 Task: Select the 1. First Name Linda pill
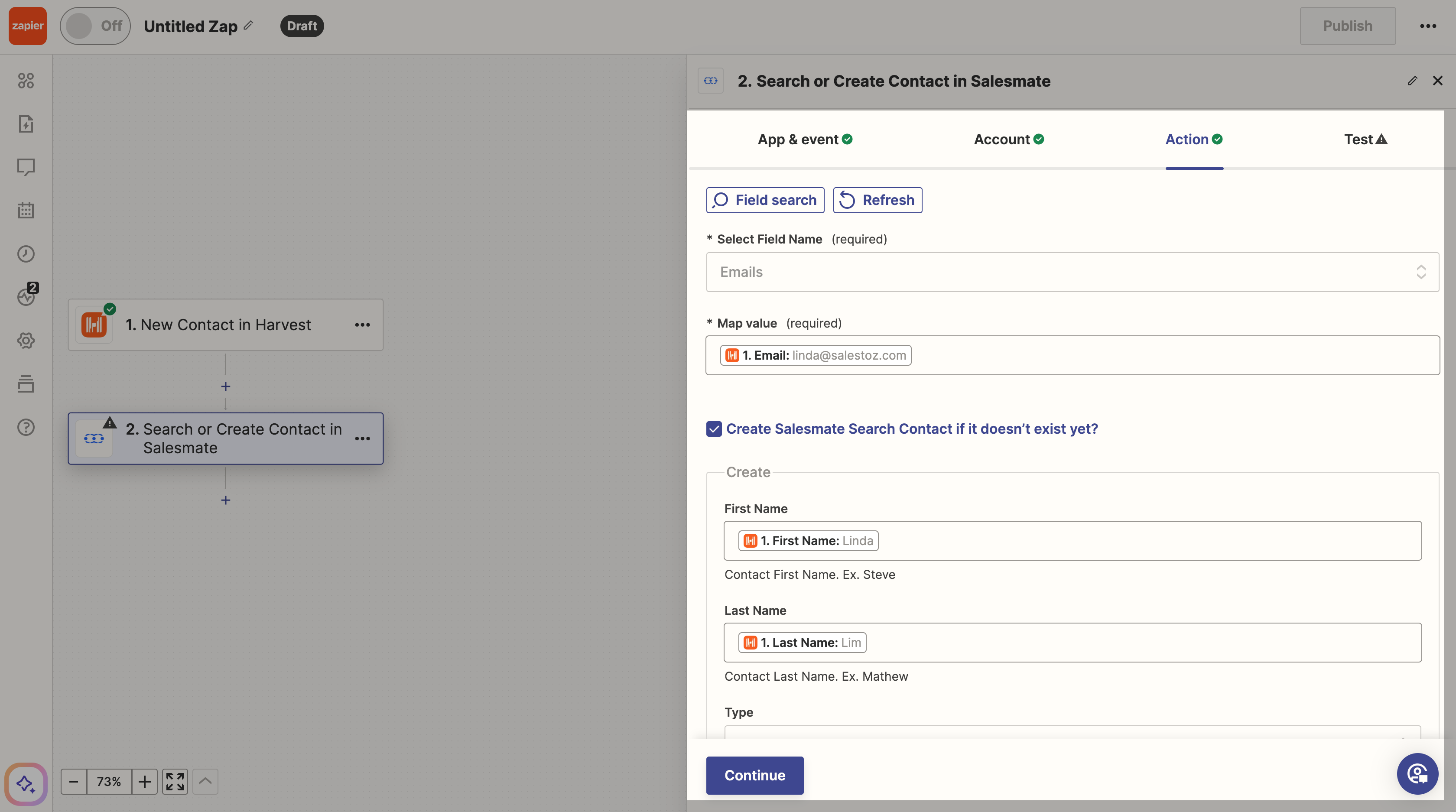[x=808, y=541]
